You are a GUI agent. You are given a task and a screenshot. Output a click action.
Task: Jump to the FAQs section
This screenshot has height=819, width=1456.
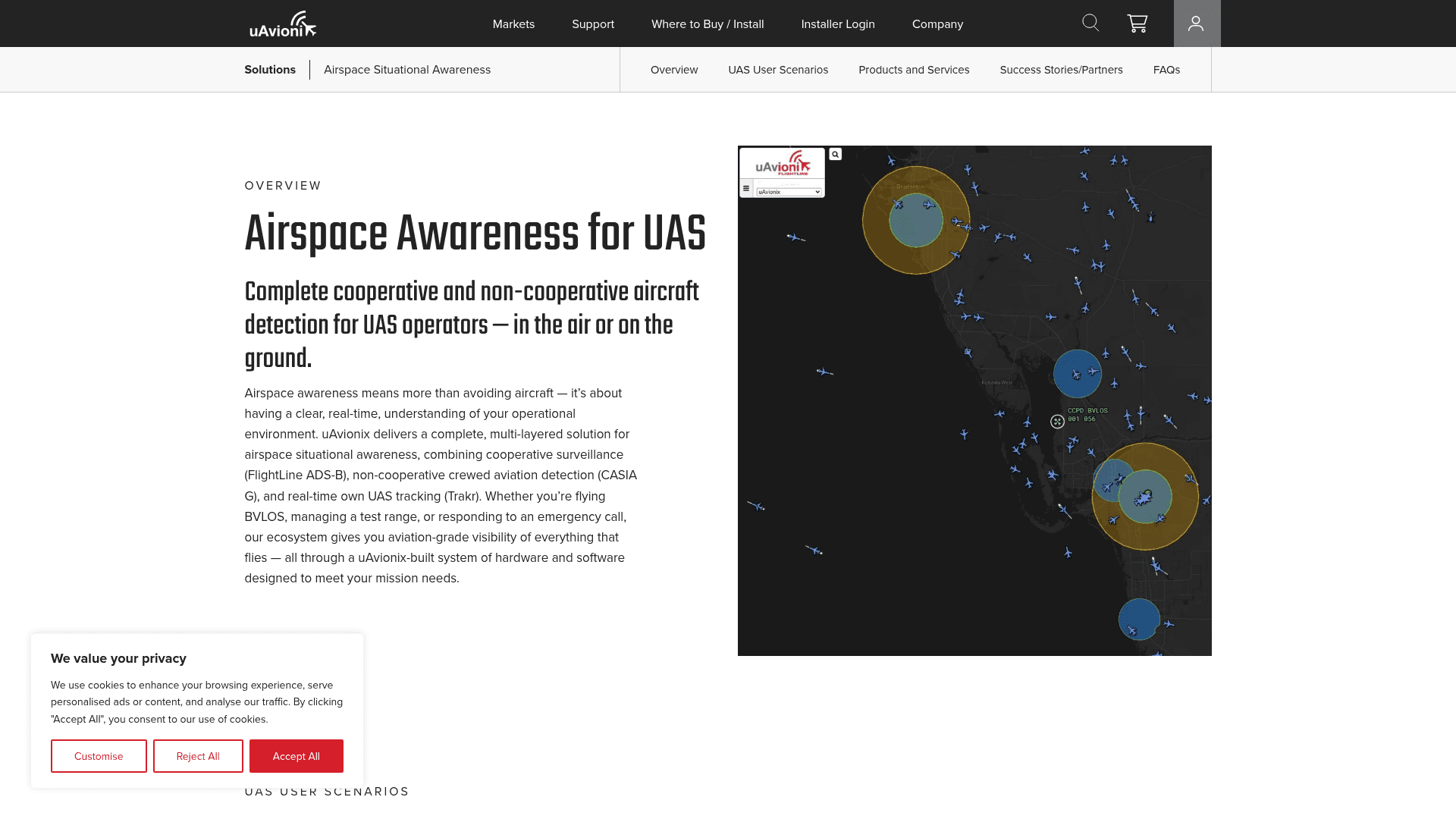click(1166, 70)
